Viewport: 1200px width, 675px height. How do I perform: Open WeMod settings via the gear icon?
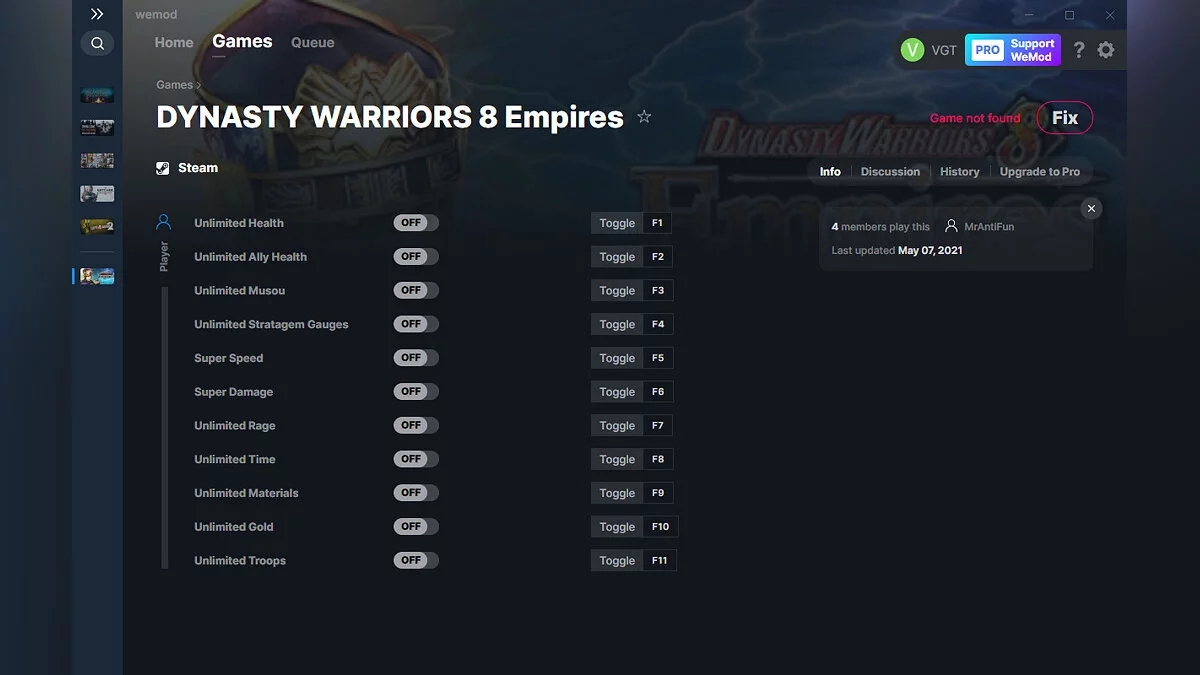(x=1106, y=49)
